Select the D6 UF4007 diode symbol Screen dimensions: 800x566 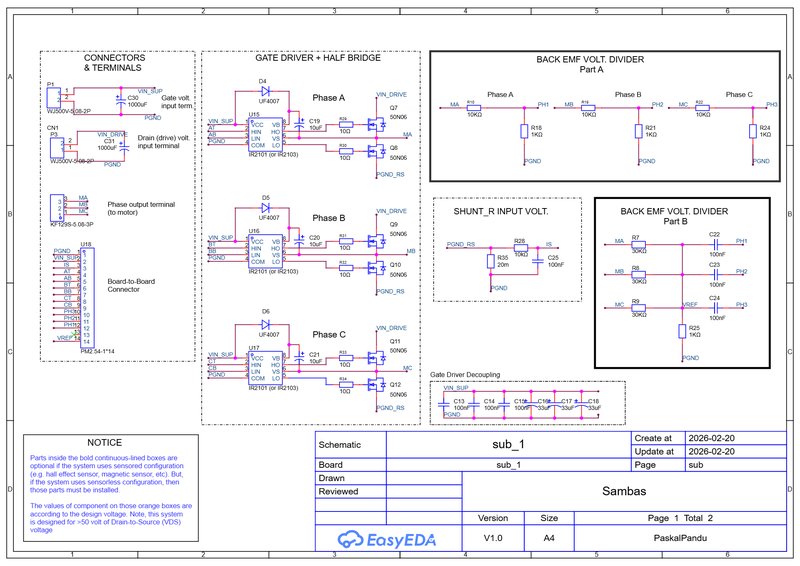click(x=265, y=325)
